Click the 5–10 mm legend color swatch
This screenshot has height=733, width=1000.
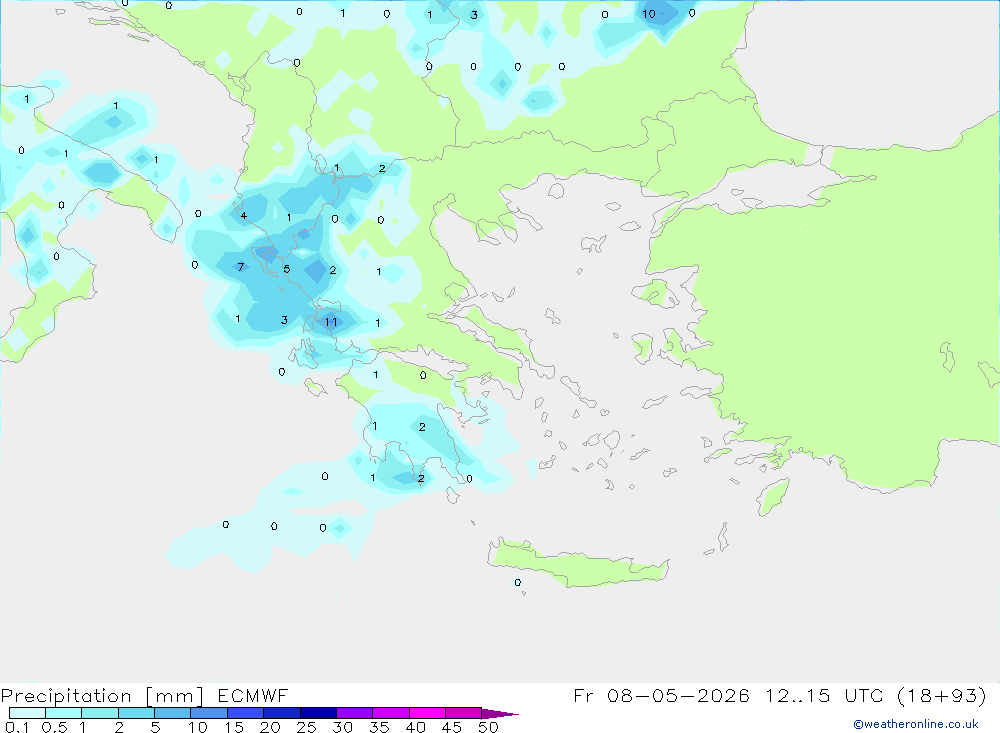coord(172,713)
